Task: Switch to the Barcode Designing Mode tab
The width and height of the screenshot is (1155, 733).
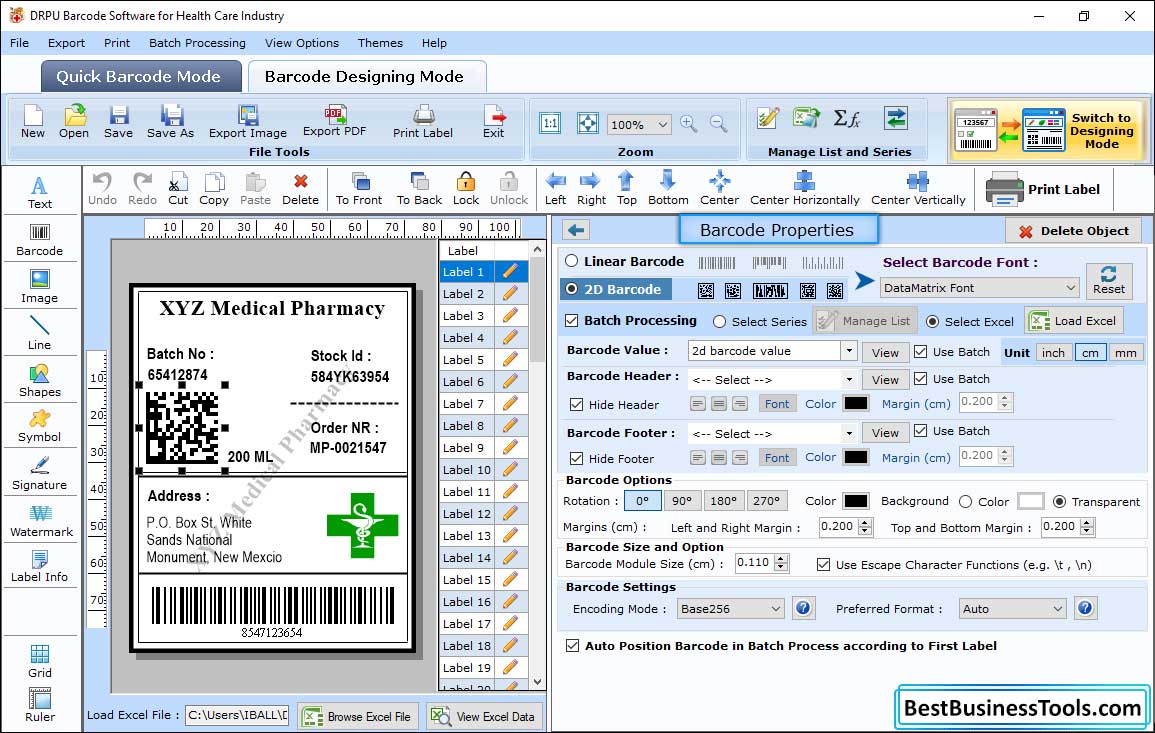Action: [x=366, y=77]
